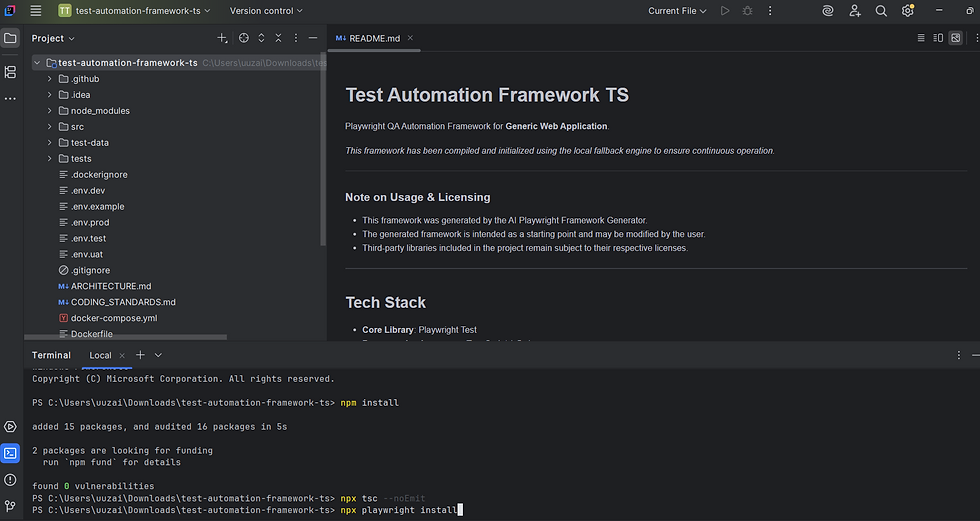Click the Project tree horizontal scrollbar
This screenshot has width=980, height=521.
[126, 337]
